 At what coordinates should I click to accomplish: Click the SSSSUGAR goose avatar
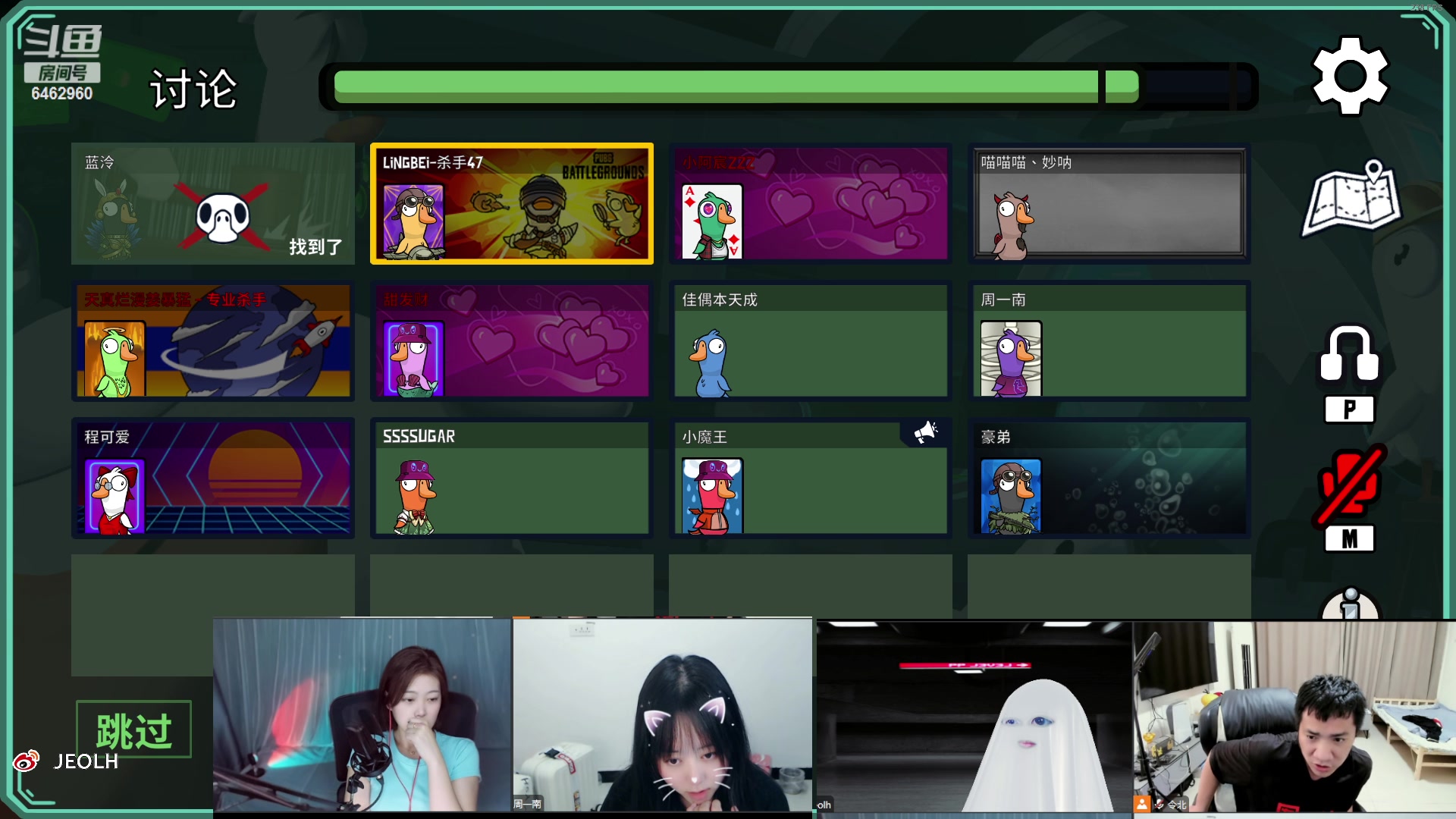(414, 497)
